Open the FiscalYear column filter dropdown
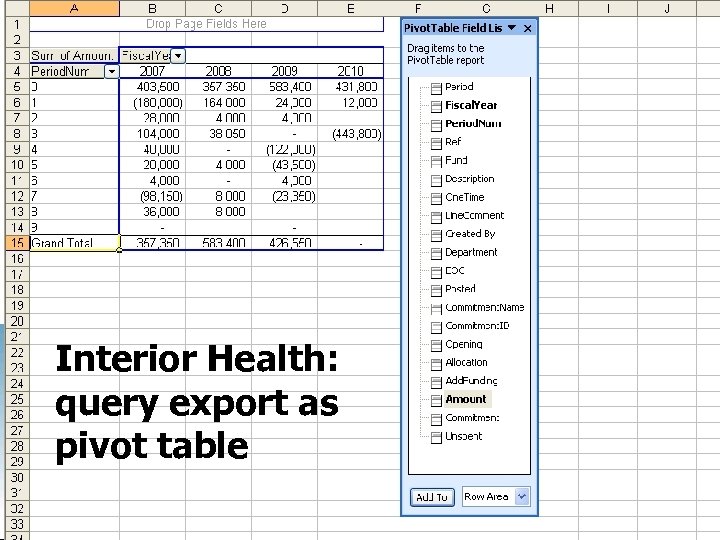This screenshot has width=720, height=540. click(178, 56)
